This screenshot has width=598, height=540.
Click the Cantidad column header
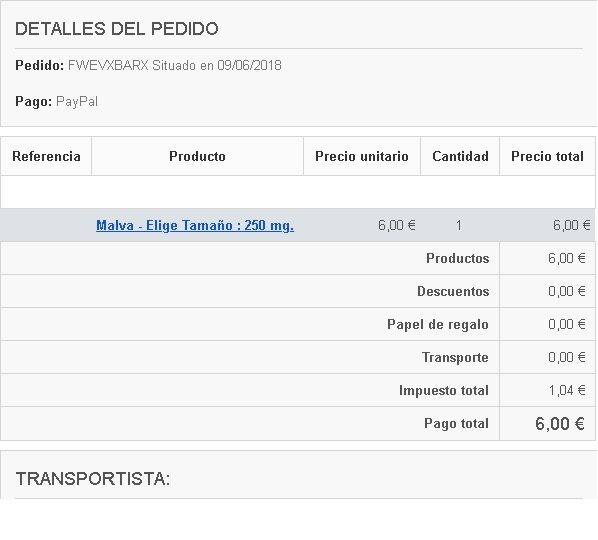click(x=460, y=156)
